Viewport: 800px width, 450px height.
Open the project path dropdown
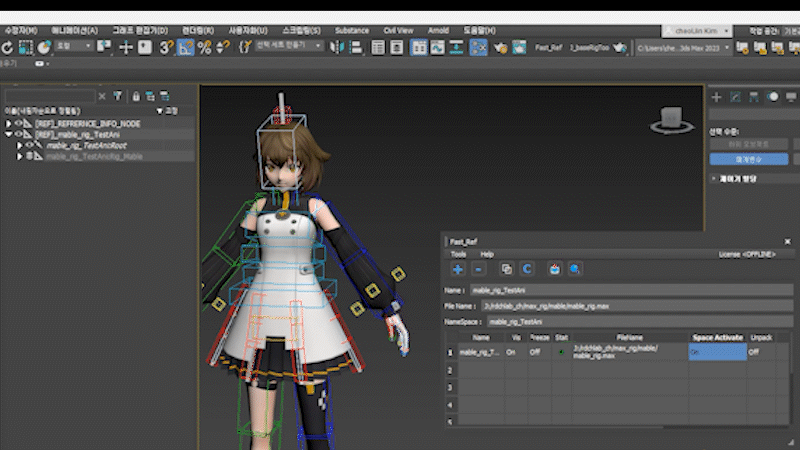pyautogui.click(x=725, y=47)
